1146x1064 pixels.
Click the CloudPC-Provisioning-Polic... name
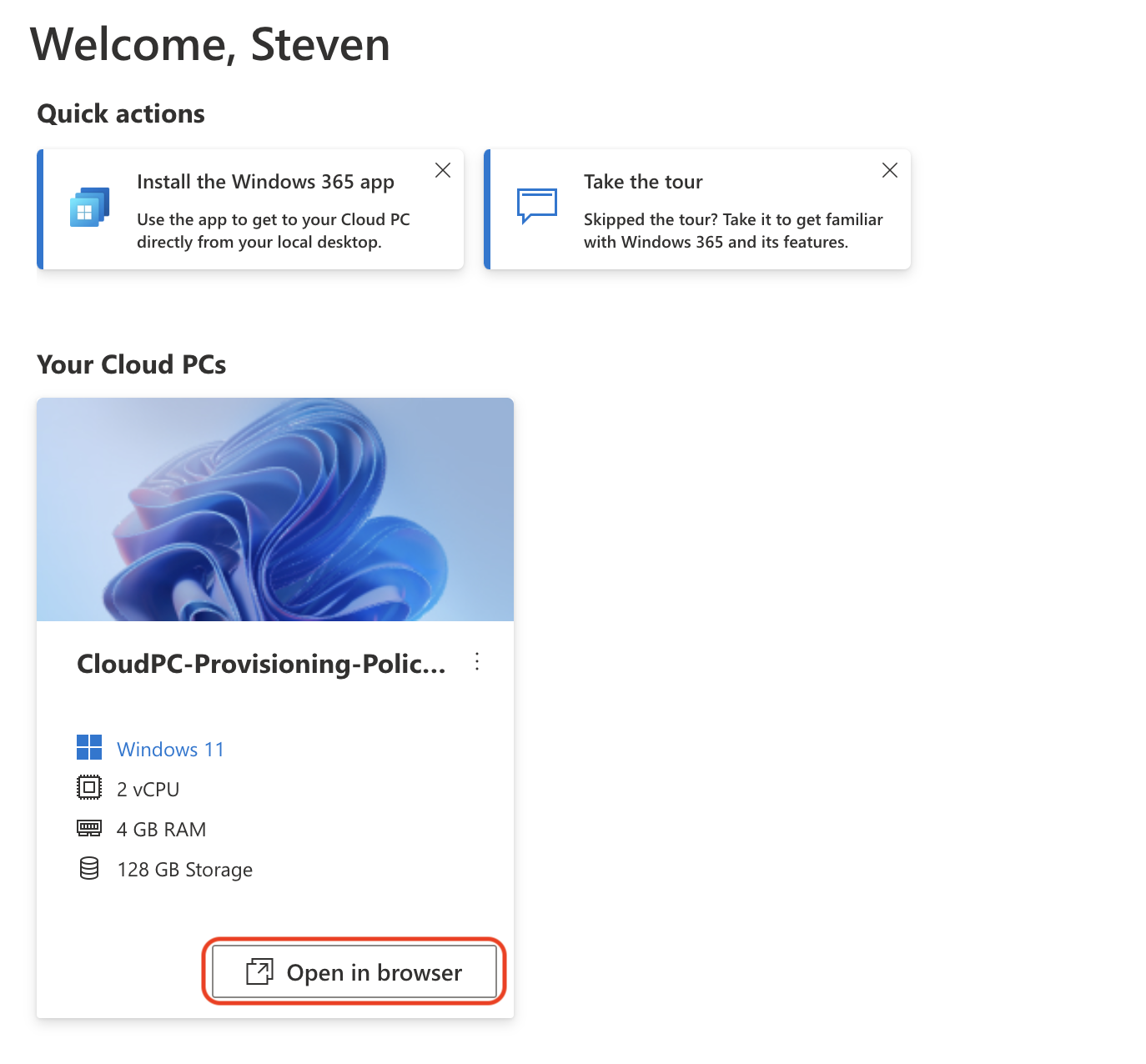pos(261,664)
